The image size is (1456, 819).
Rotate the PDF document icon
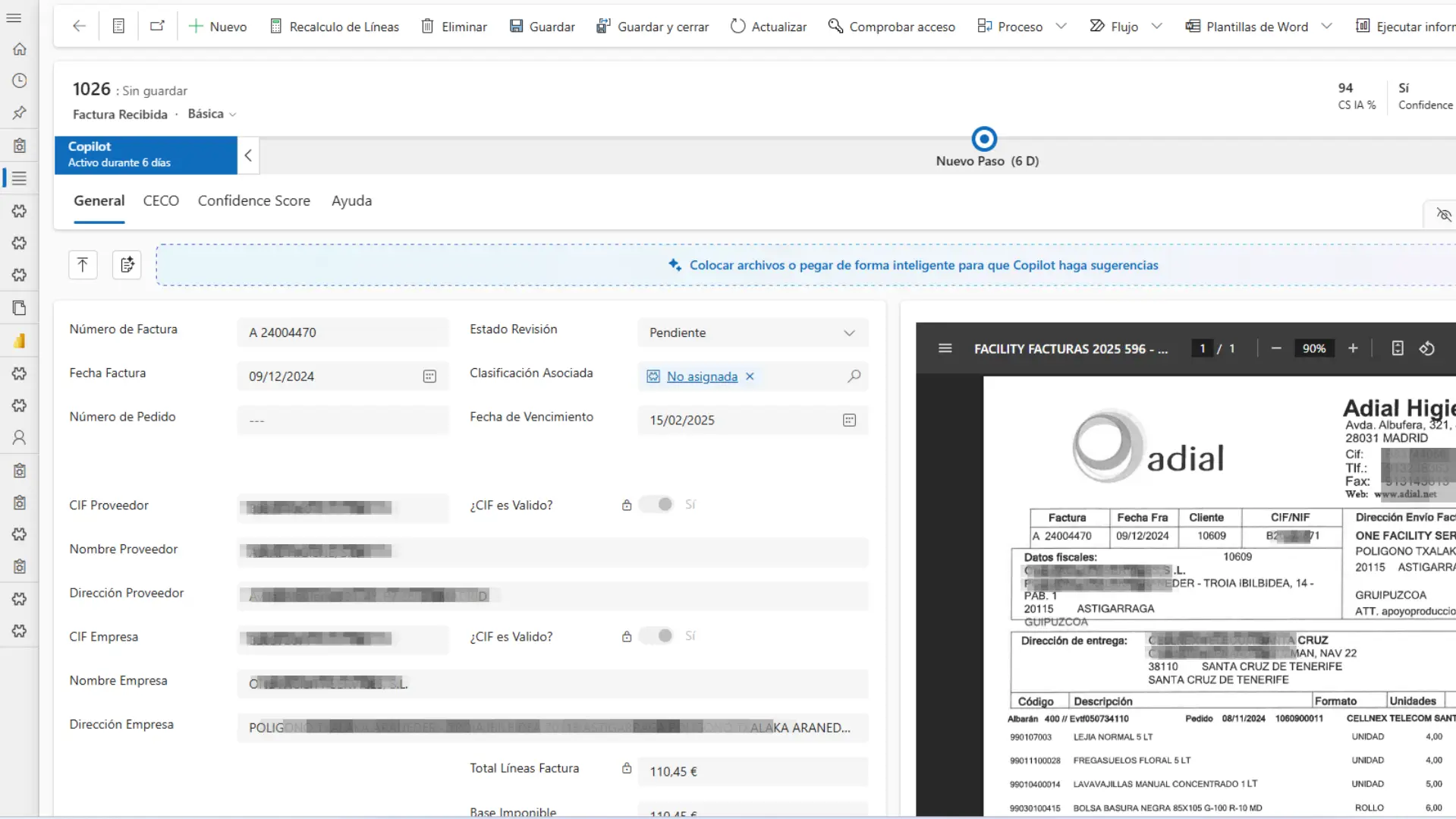(x=1426, y=348)
